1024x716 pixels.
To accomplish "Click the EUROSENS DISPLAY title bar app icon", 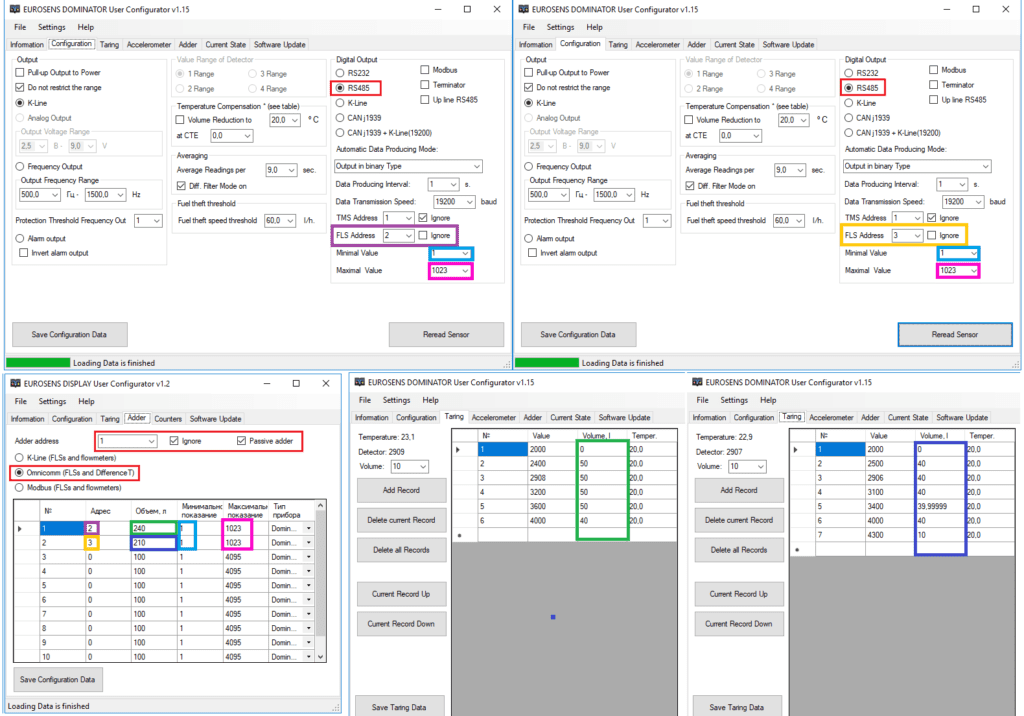I will (x=14, y=383).
